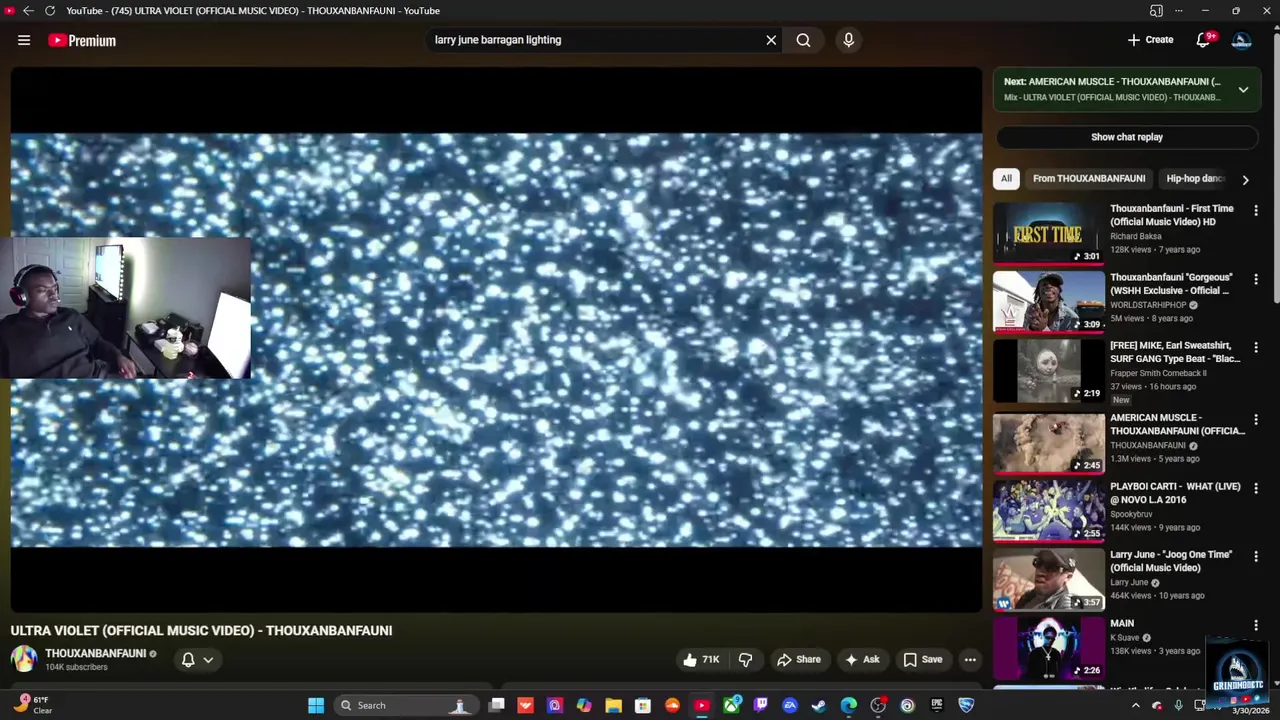Open the AMERICAN MUSCLE thumbnail

(1049, 442)
